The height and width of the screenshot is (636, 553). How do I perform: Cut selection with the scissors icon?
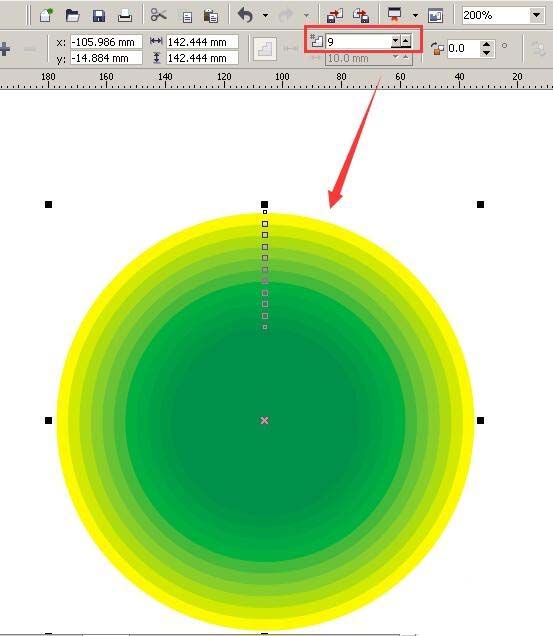[158, 15]
